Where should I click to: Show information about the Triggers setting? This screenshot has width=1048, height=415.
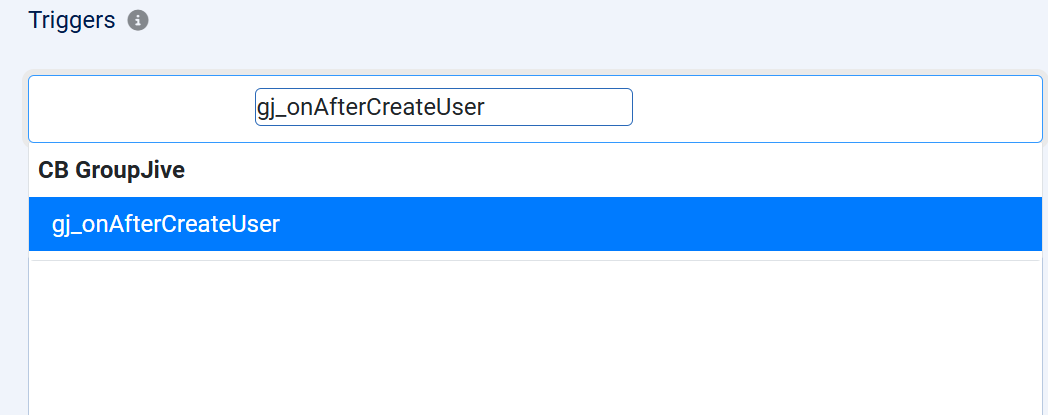(x=138, y=21)
